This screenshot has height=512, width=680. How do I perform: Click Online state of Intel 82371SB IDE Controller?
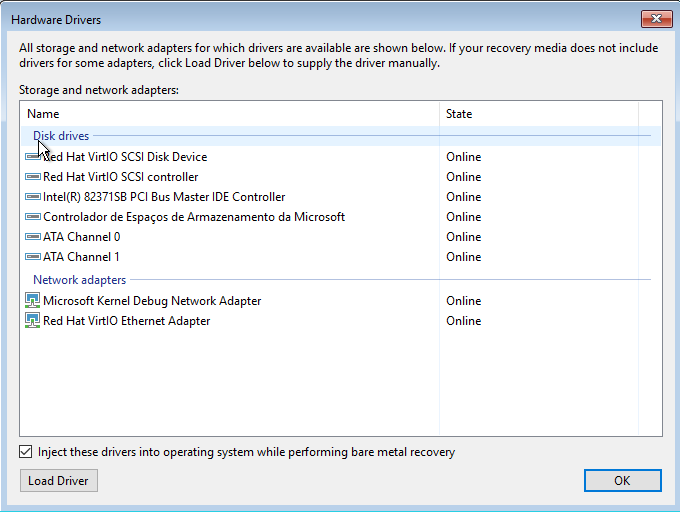tap(464, 196)
